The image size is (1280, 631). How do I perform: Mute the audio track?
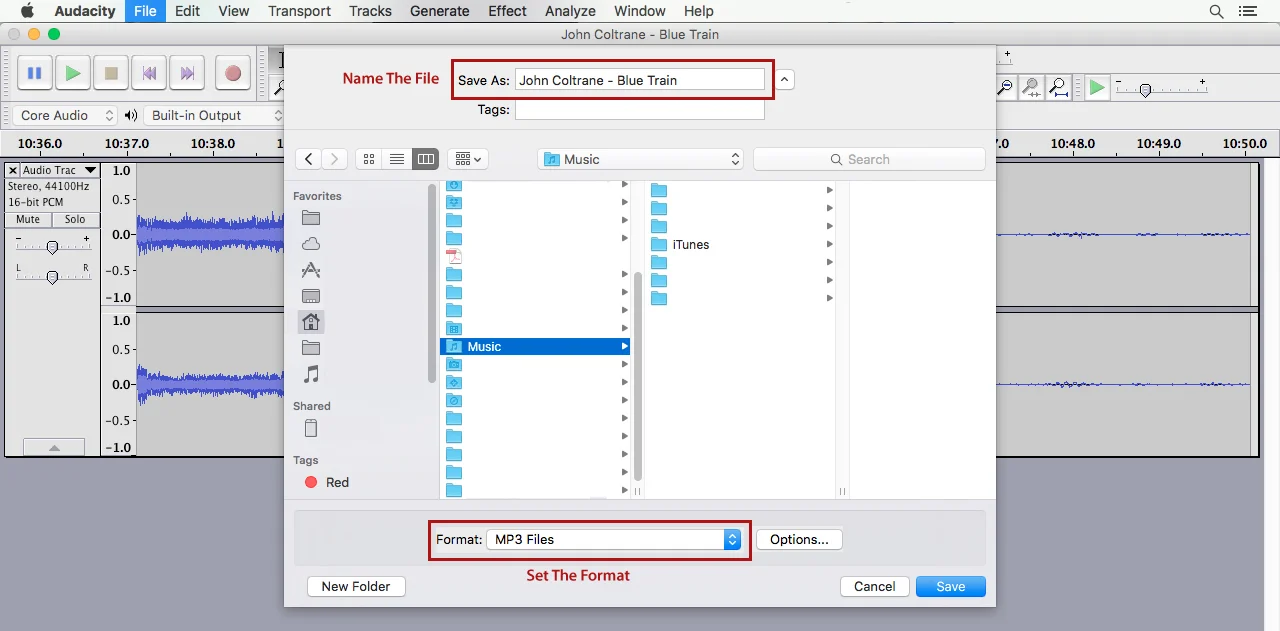pyautogui.click(x=27, y=219)
